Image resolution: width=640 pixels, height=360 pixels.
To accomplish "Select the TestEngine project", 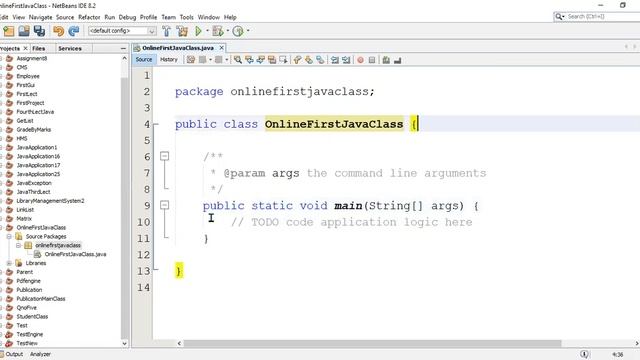I will pos(29,334).
